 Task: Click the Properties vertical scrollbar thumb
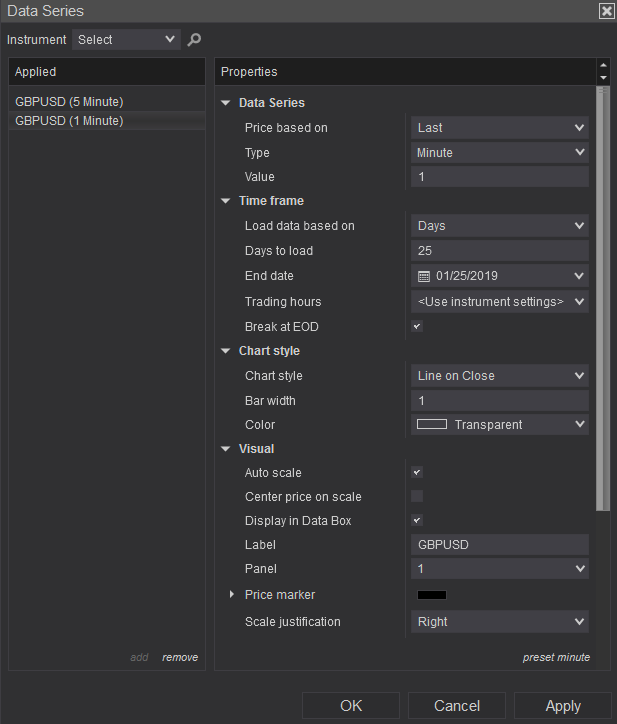point(603,299)
